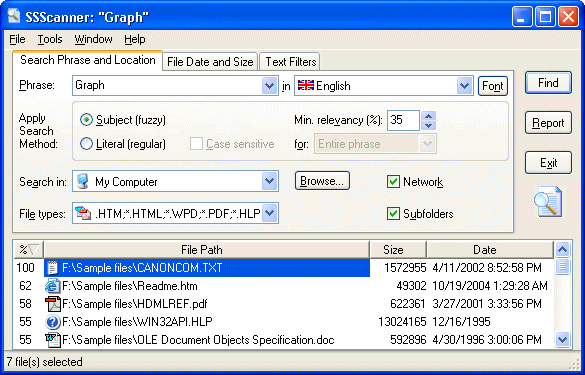Close the SSScanner window
Viewport: 585px width, 375px height.
pyautogui.click(x=568, y=17)
